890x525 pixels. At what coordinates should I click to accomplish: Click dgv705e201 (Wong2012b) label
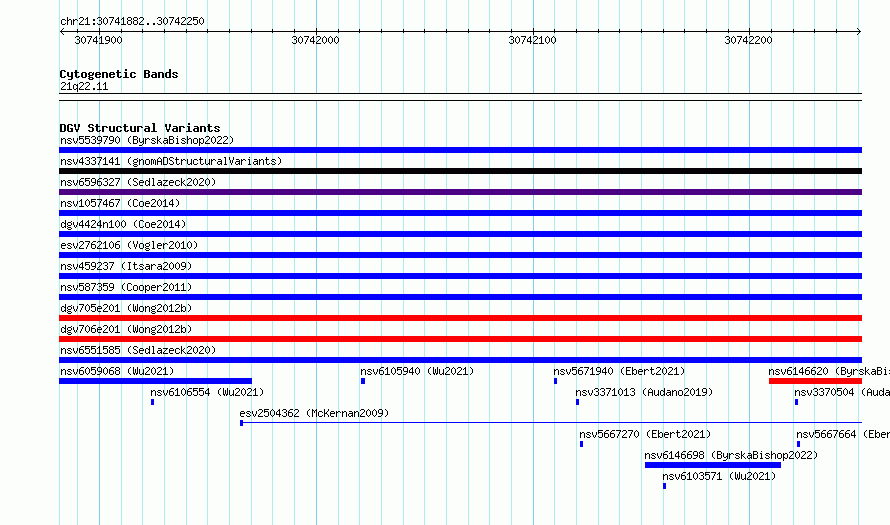126,308
